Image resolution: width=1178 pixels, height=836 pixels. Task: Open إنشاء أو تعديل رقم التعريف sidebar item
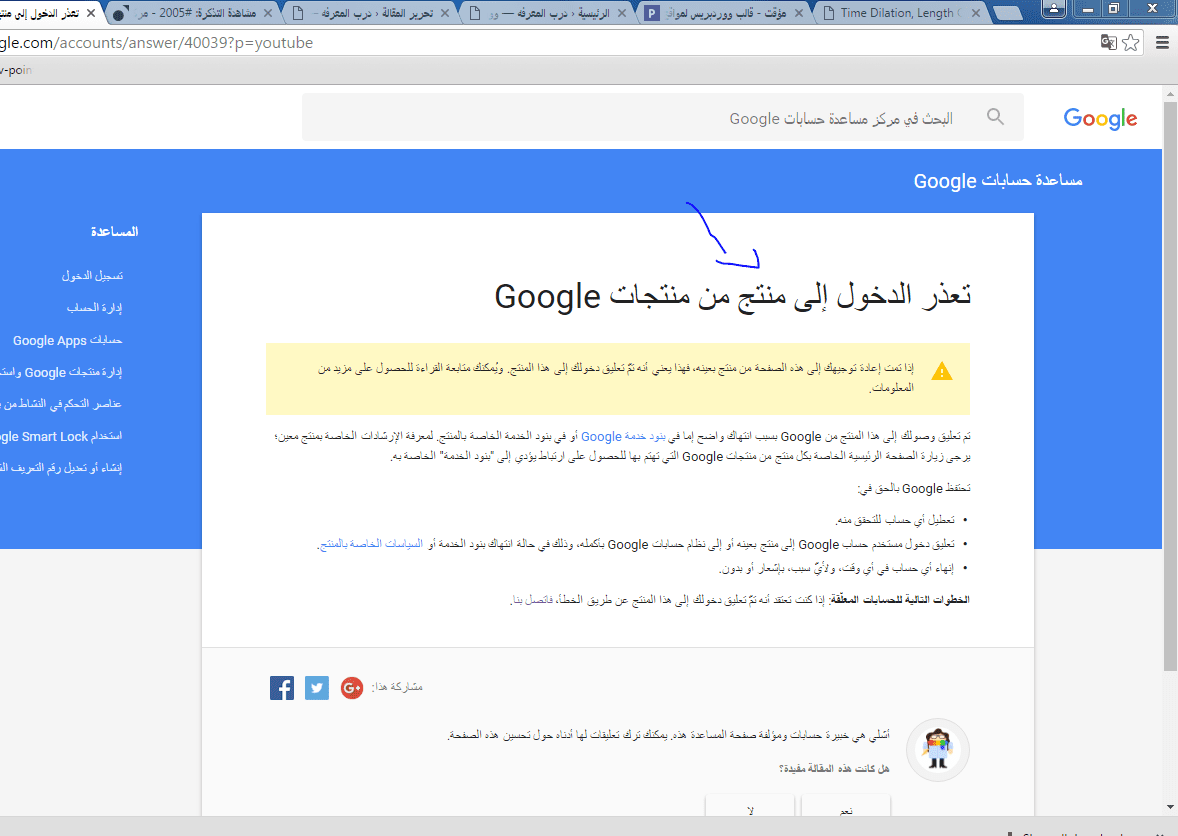(x=61, y=468)
